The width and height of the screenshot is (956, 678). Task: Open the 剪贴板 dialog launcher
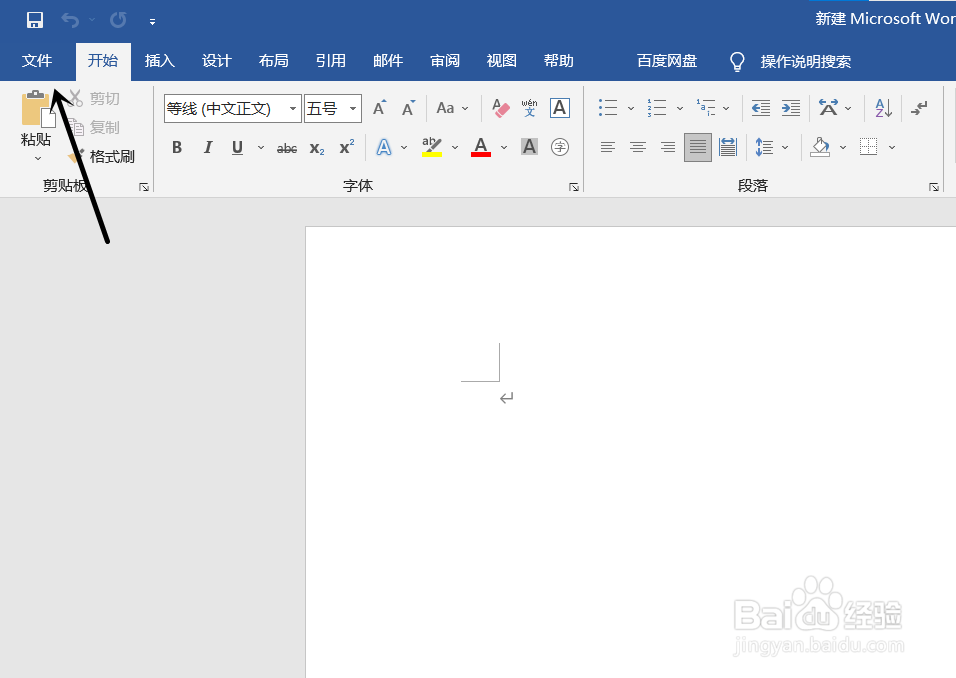144,187
